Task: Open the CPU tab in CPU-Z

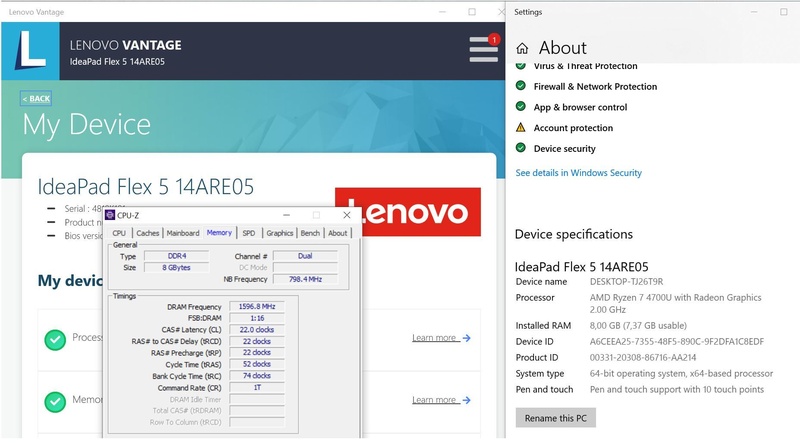Action: point(119,233)
